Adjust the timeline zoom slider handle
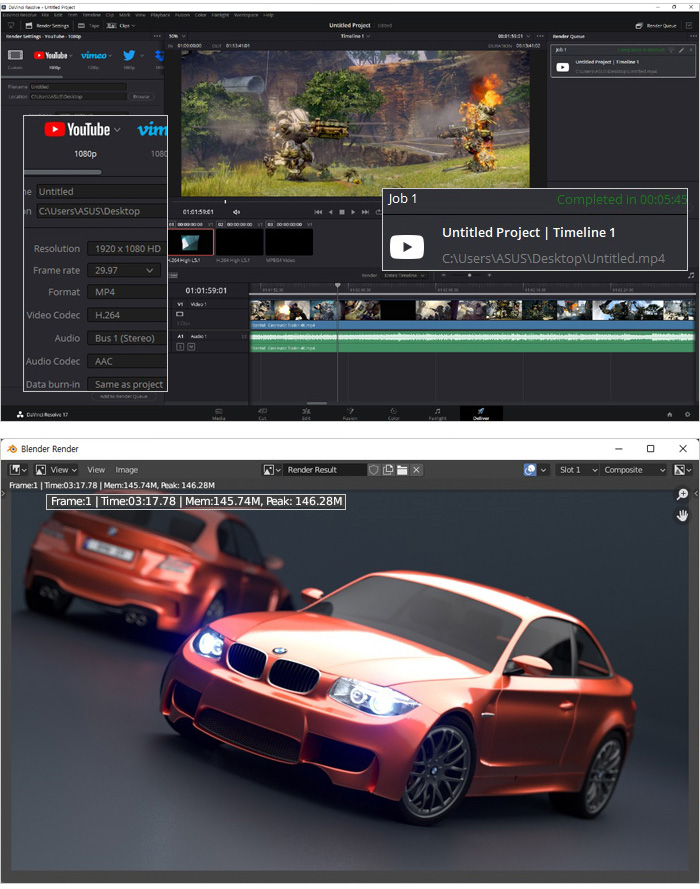The width and height of the screenshot is (700, 889). (x=469, y=276)
